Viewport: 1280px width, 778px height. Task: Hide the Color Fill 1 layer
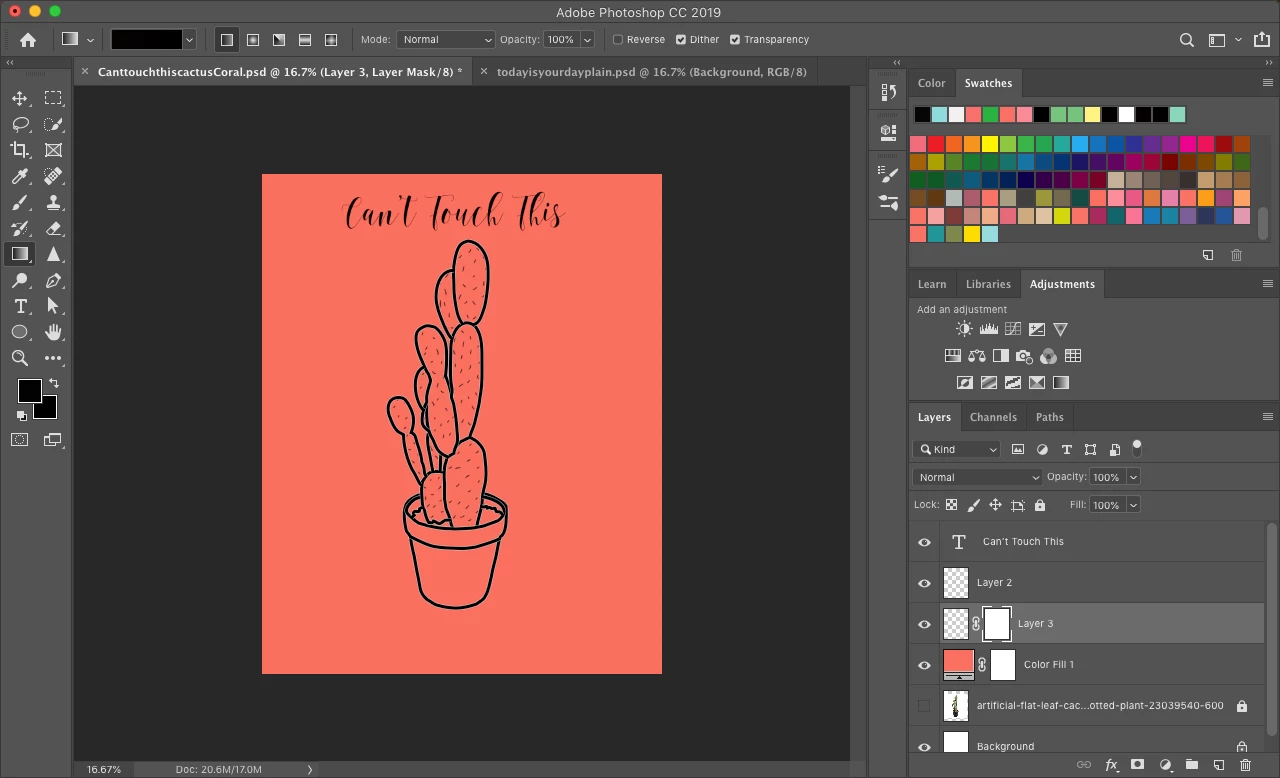pyautogui.click(x=924, y=665)
